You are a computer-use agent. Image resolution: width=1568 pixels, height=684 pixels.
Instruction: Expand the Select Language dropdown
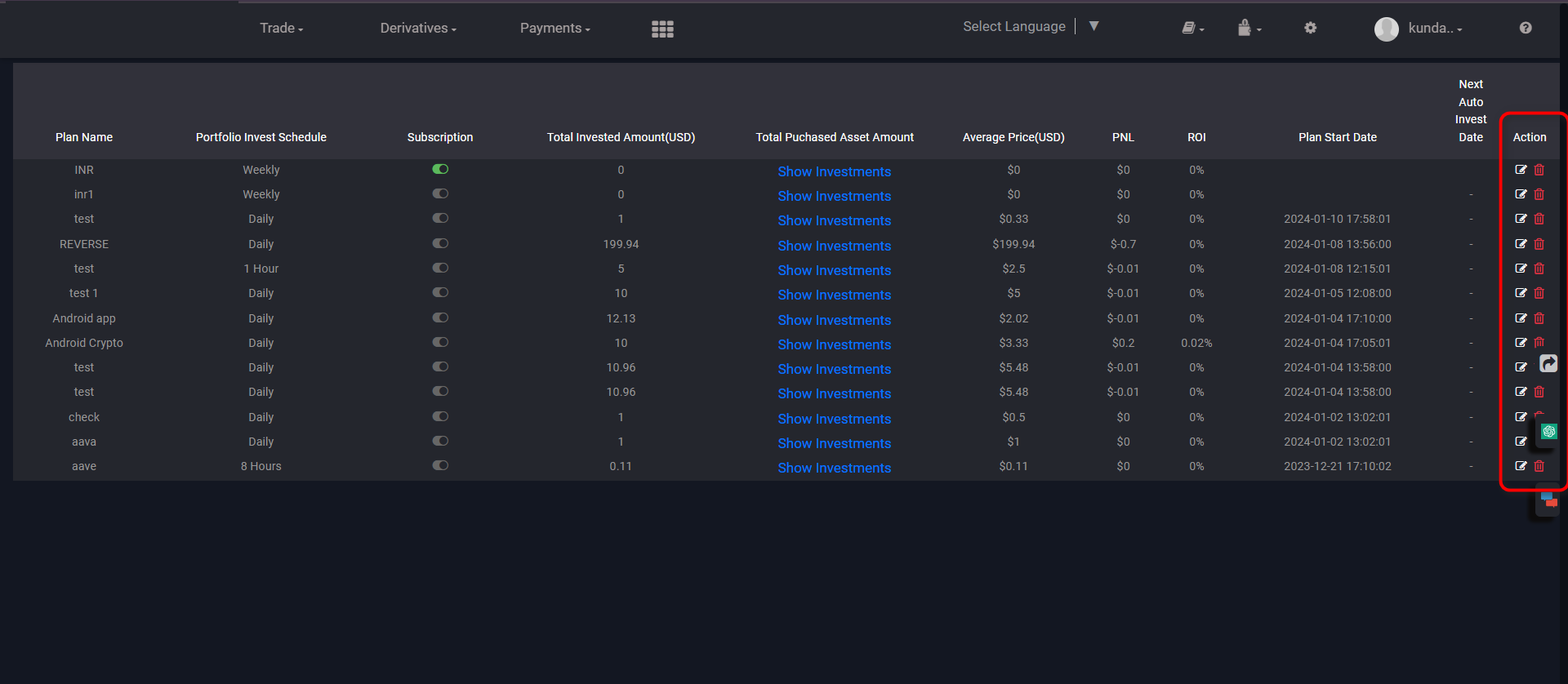pyautogui.click(x=1094, y=27)
